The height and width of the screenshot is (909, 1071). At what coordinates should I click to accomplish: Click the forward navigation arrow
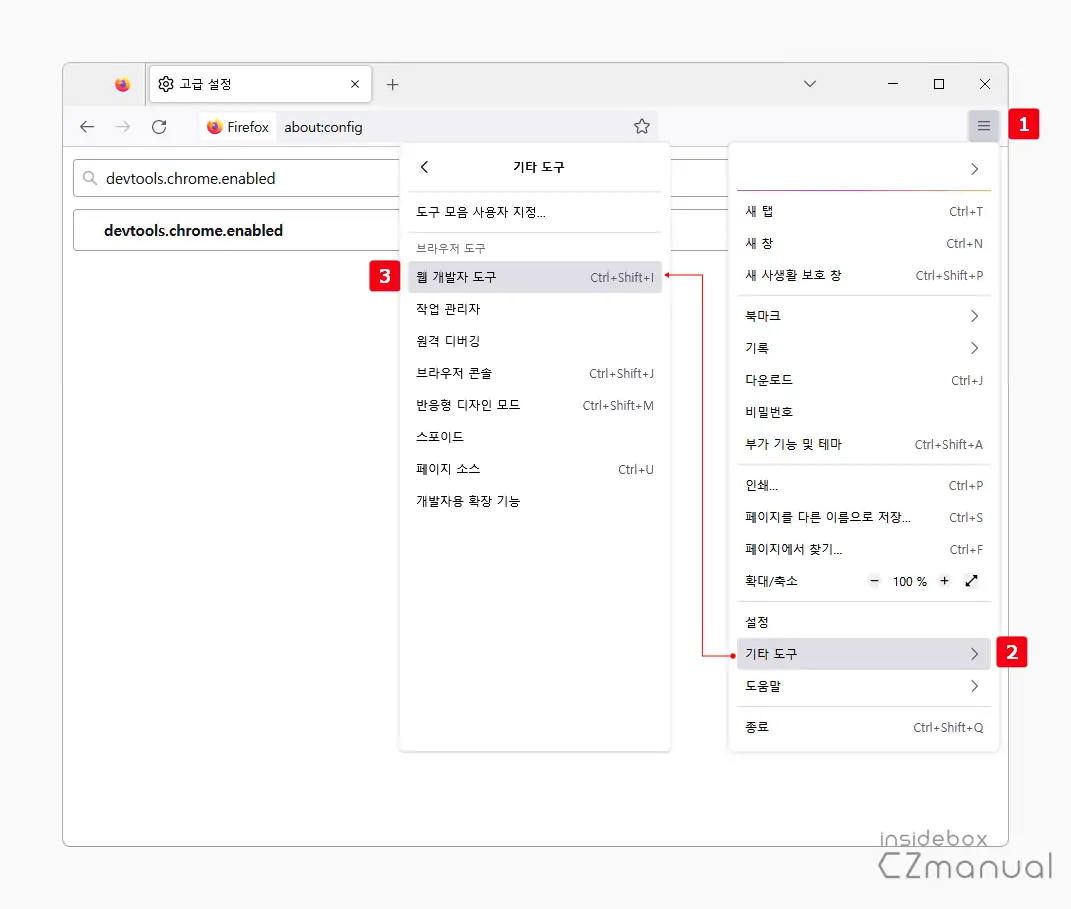(x=123, y=127)
